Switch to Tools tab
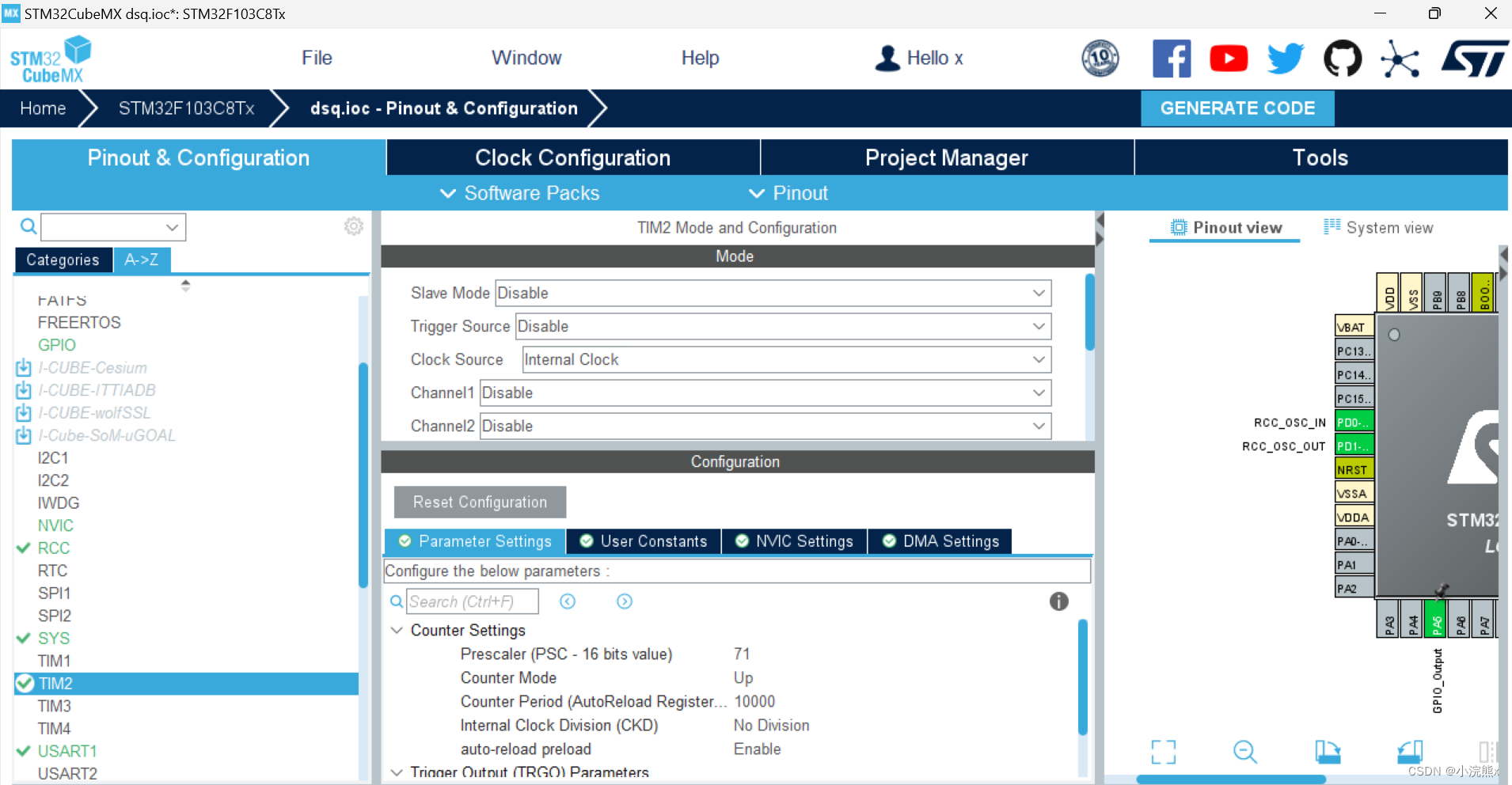The width and height of the screenshot is (1512, 785). point(1320,157)
